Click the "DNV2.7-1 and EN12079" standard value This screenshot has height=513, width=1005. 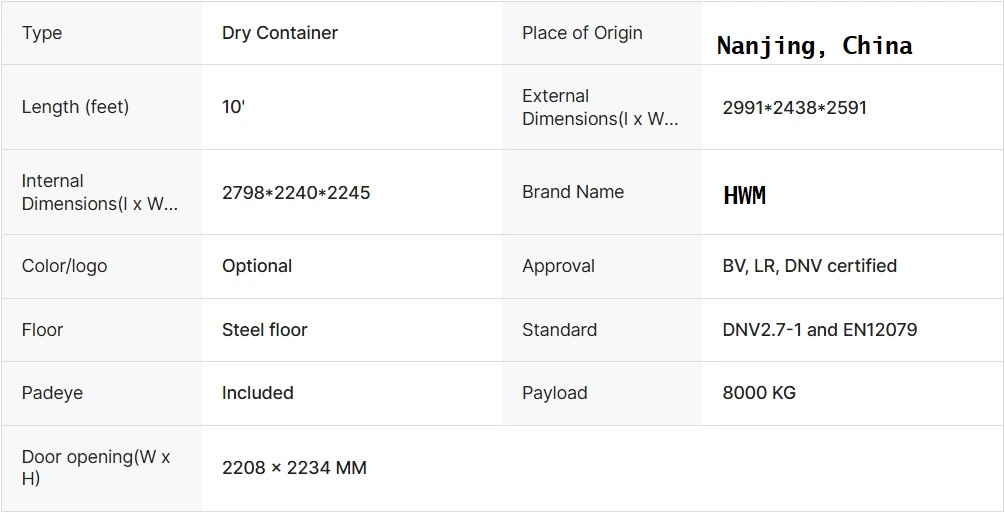point(819,330)
